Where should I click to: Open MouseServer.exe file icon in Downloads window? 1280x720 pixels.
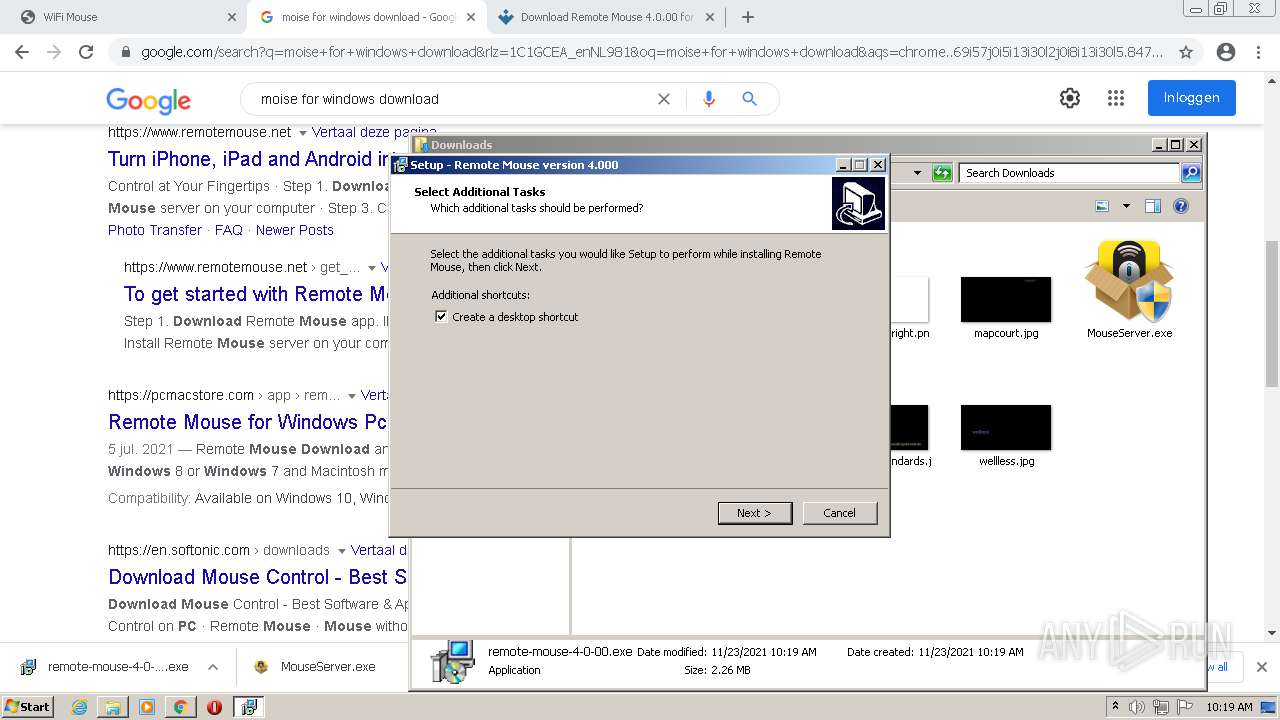coord(1129,288)
